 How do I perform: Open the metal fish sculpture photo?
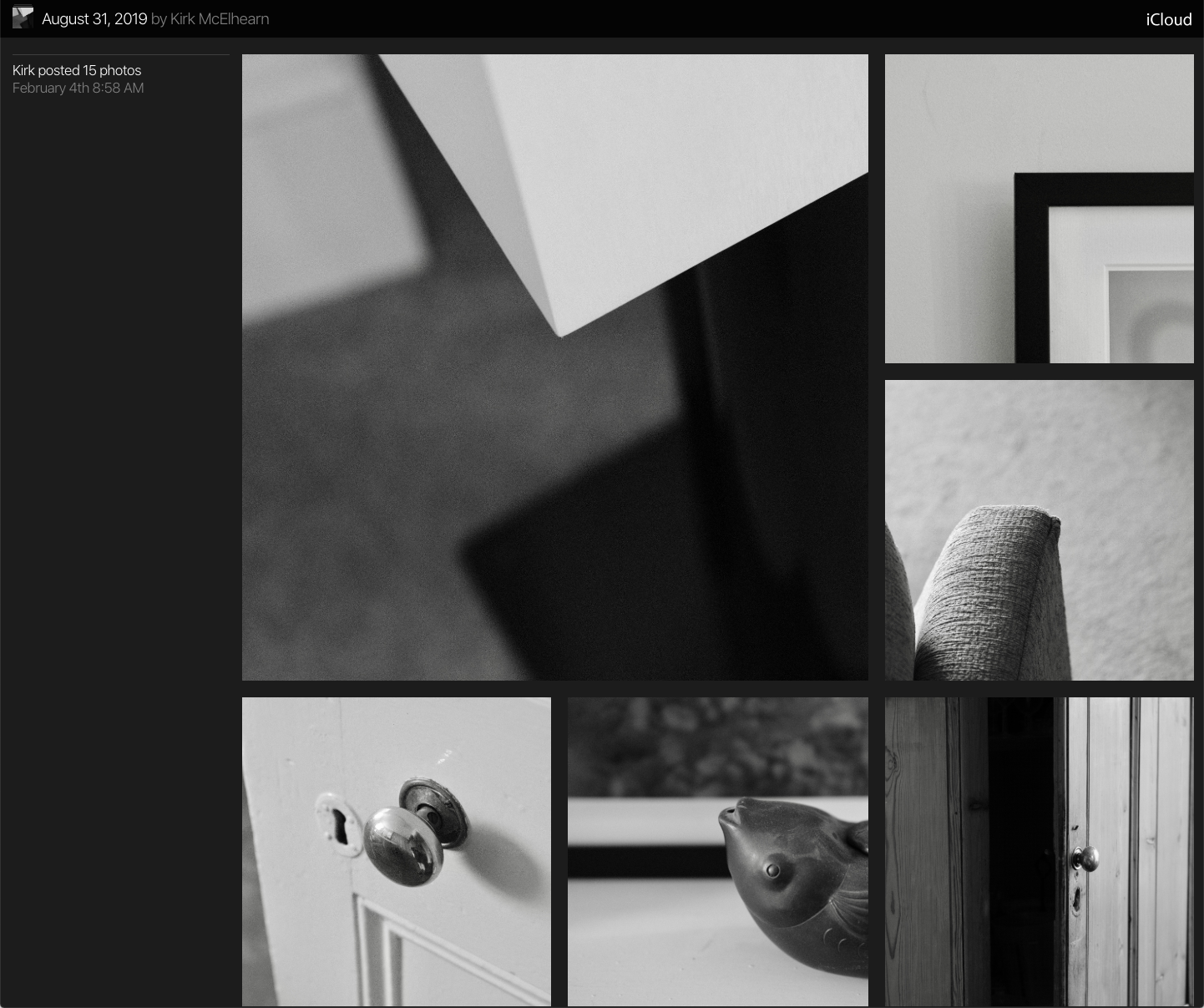click(718, 852)
